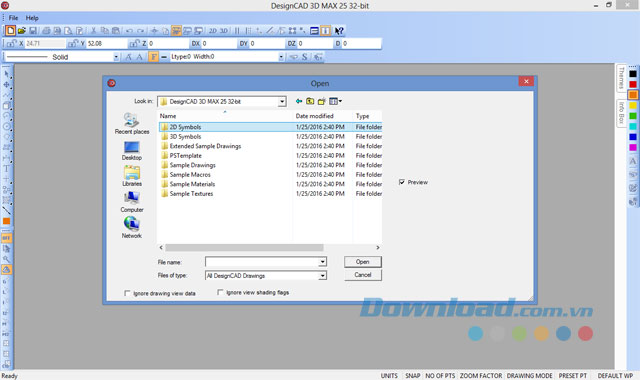Screen dimensions: 640x380
Task: Click the Go back arrow in Open dialog
Action: tap(299, 101)
